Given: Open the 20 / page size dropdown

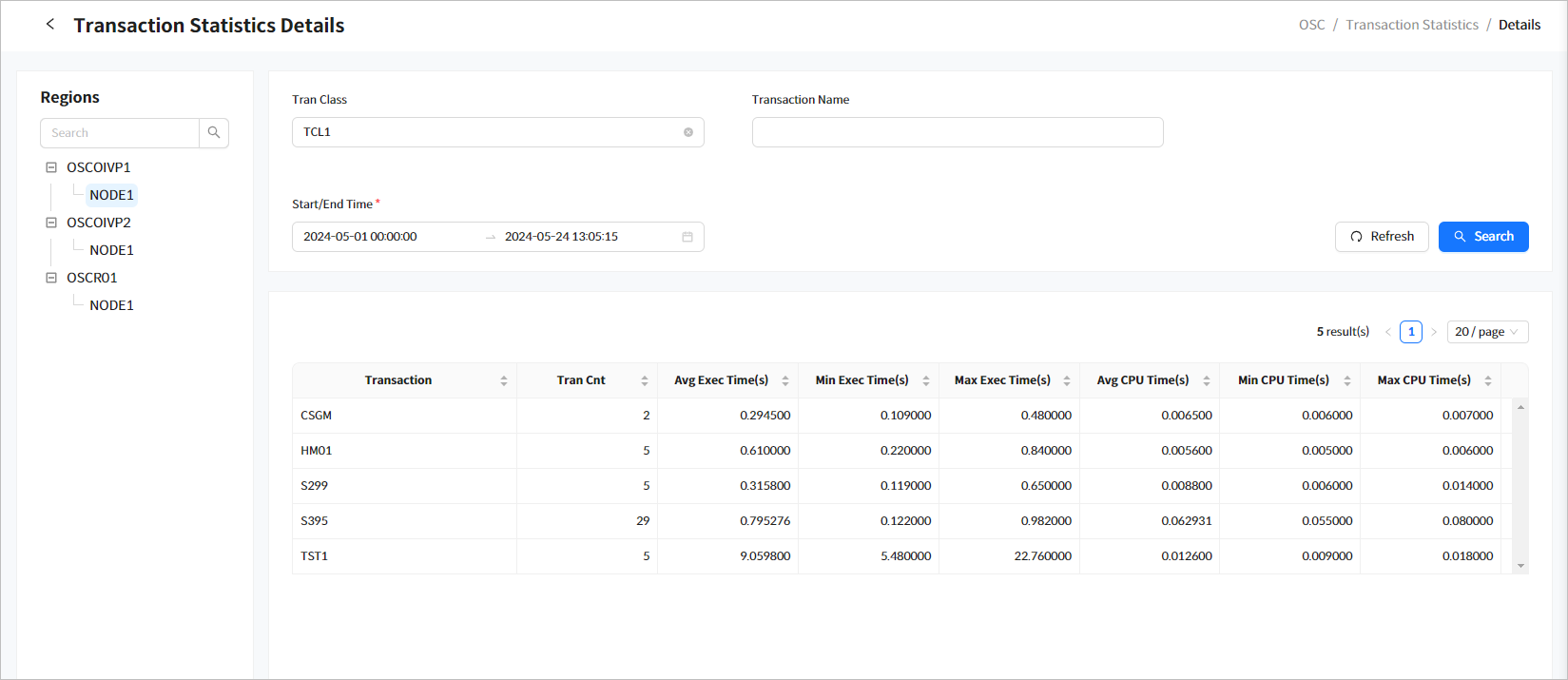Looking at the screenshot, I should (1487, 332).
